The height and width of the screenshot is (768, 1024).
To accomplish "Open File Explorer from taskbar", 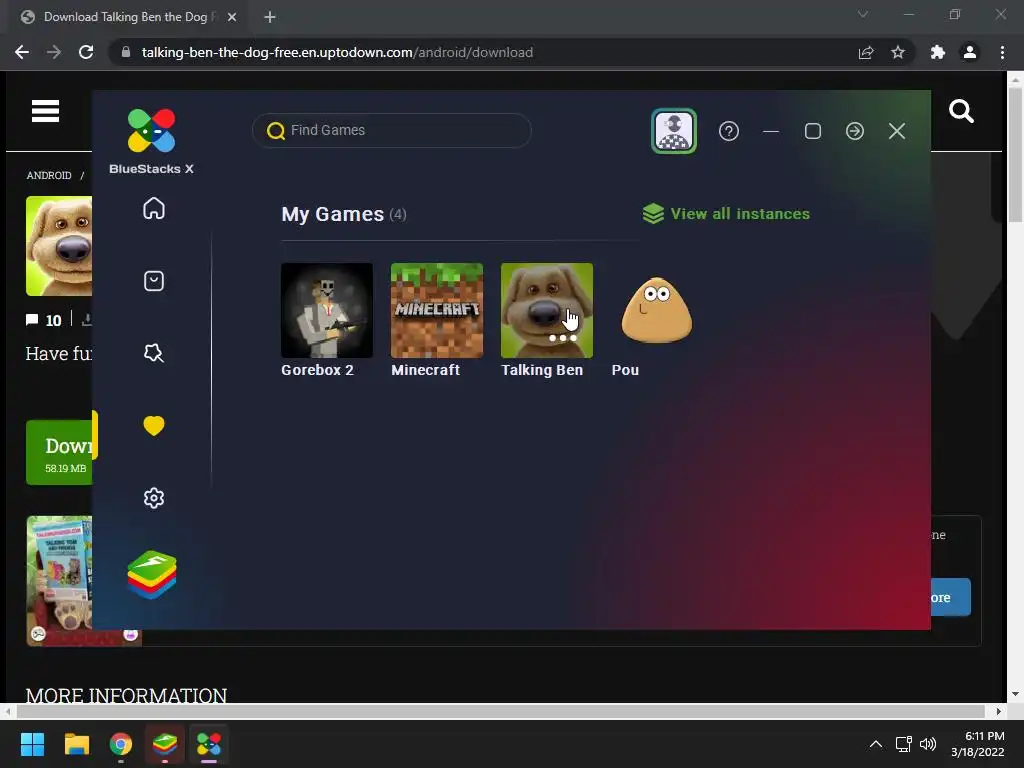I will coord(76,744).
